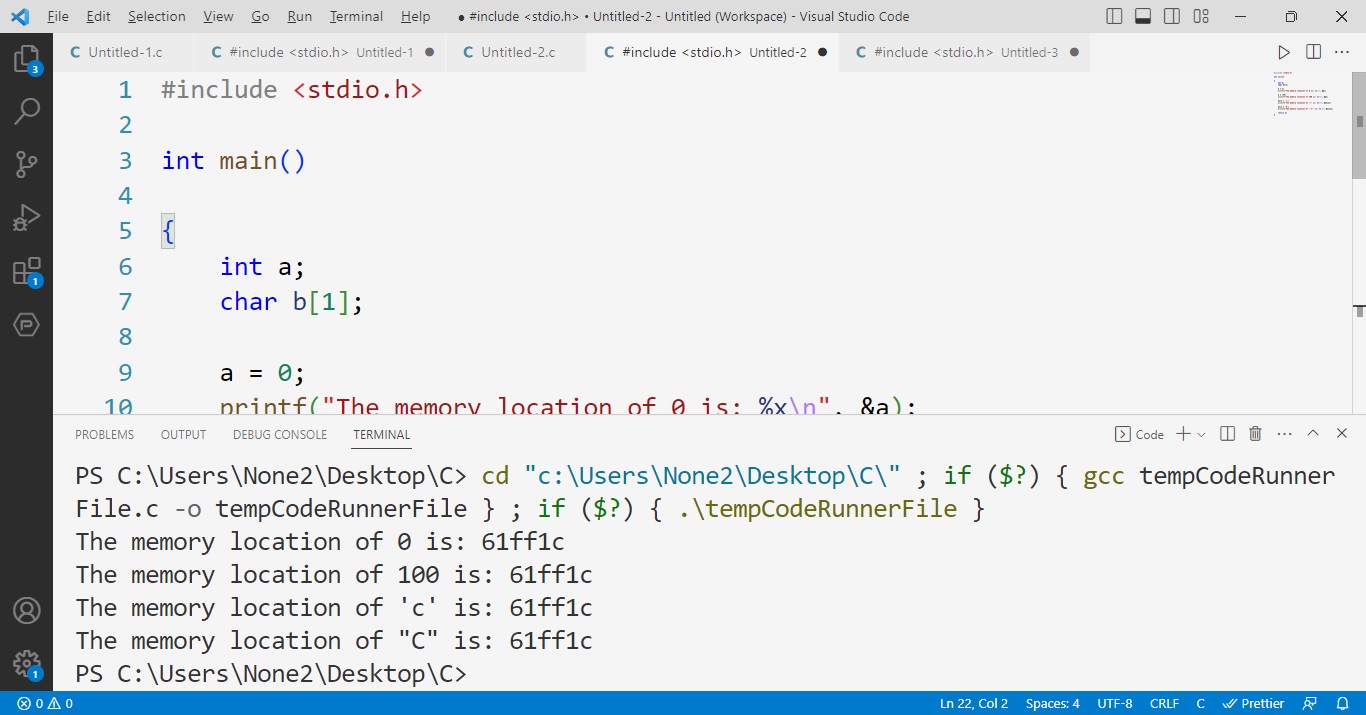1366x715 pixels.
Task: Split the terminal
Action: coord(1228,434)
